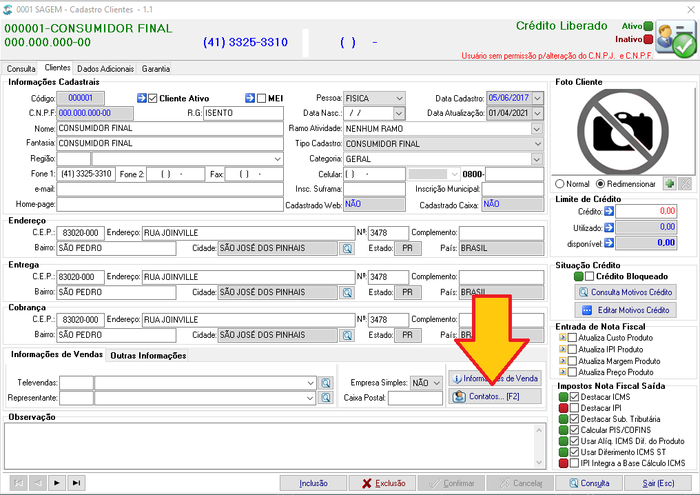Search city with Cobrança Cidade magnifier icon
This screenshot has height=495, width=700.
(347, 335)
